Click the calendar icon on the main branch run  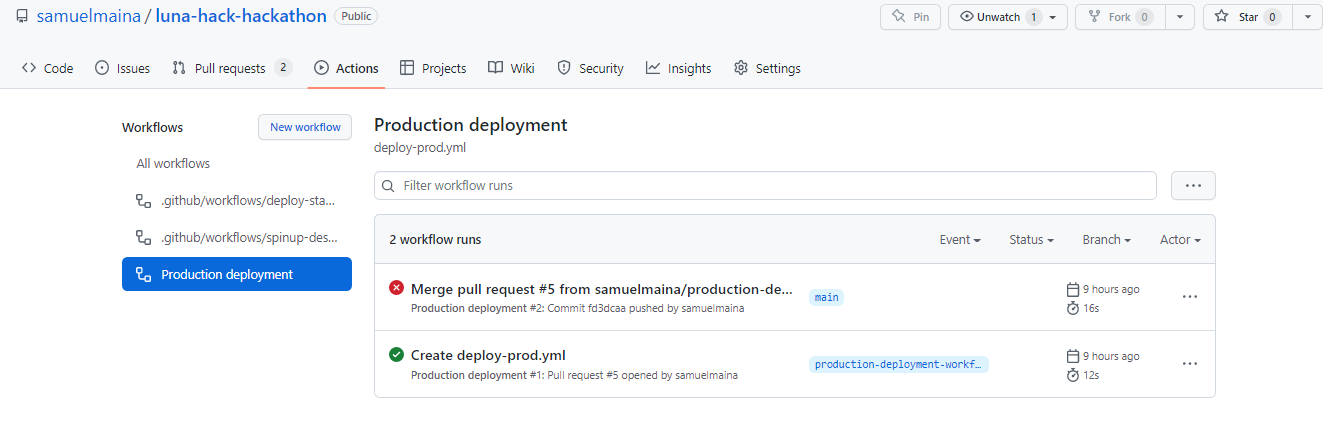[x=1073, y=289]
